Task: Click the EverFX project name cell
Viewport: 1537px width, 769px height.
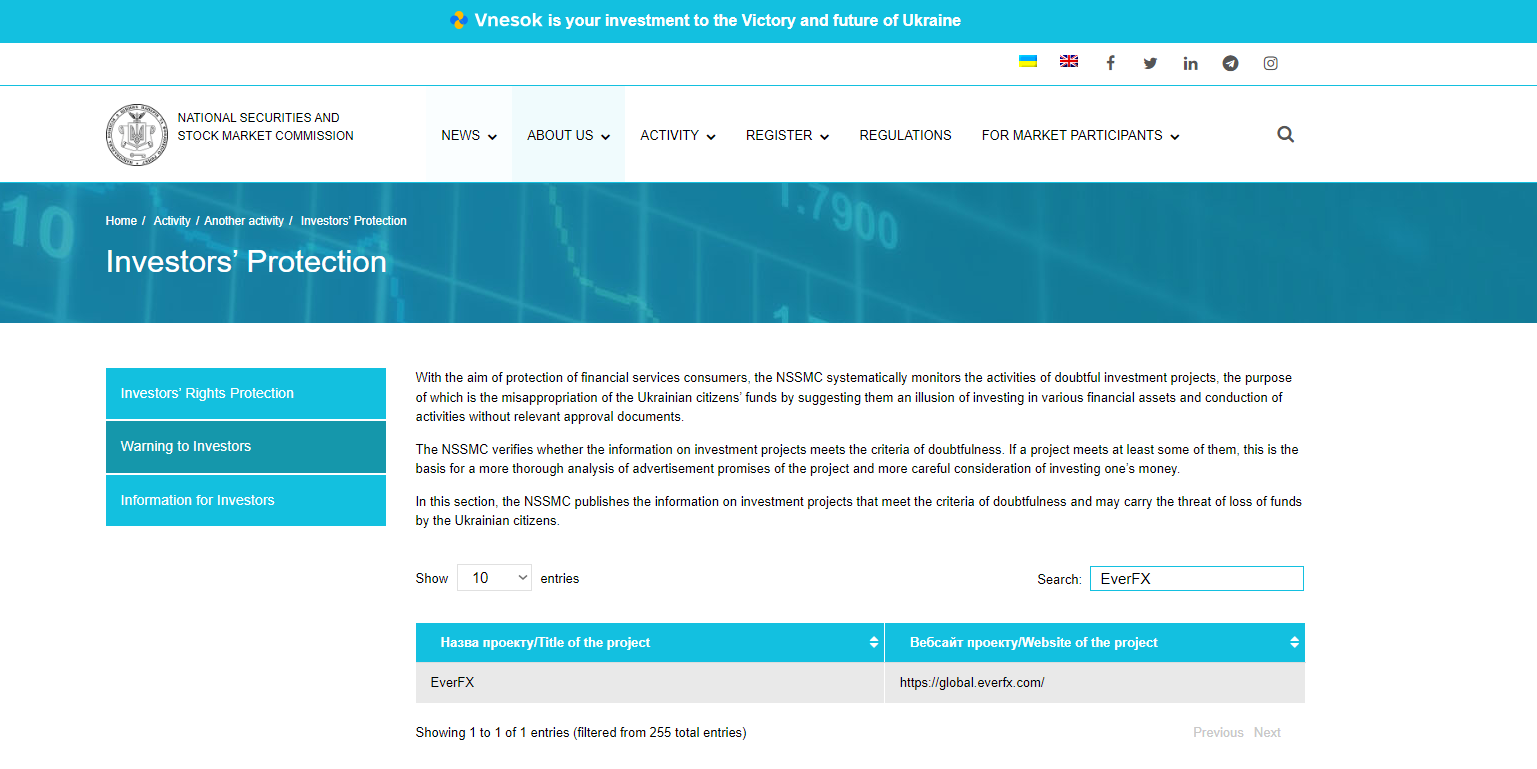Action: 650,682
